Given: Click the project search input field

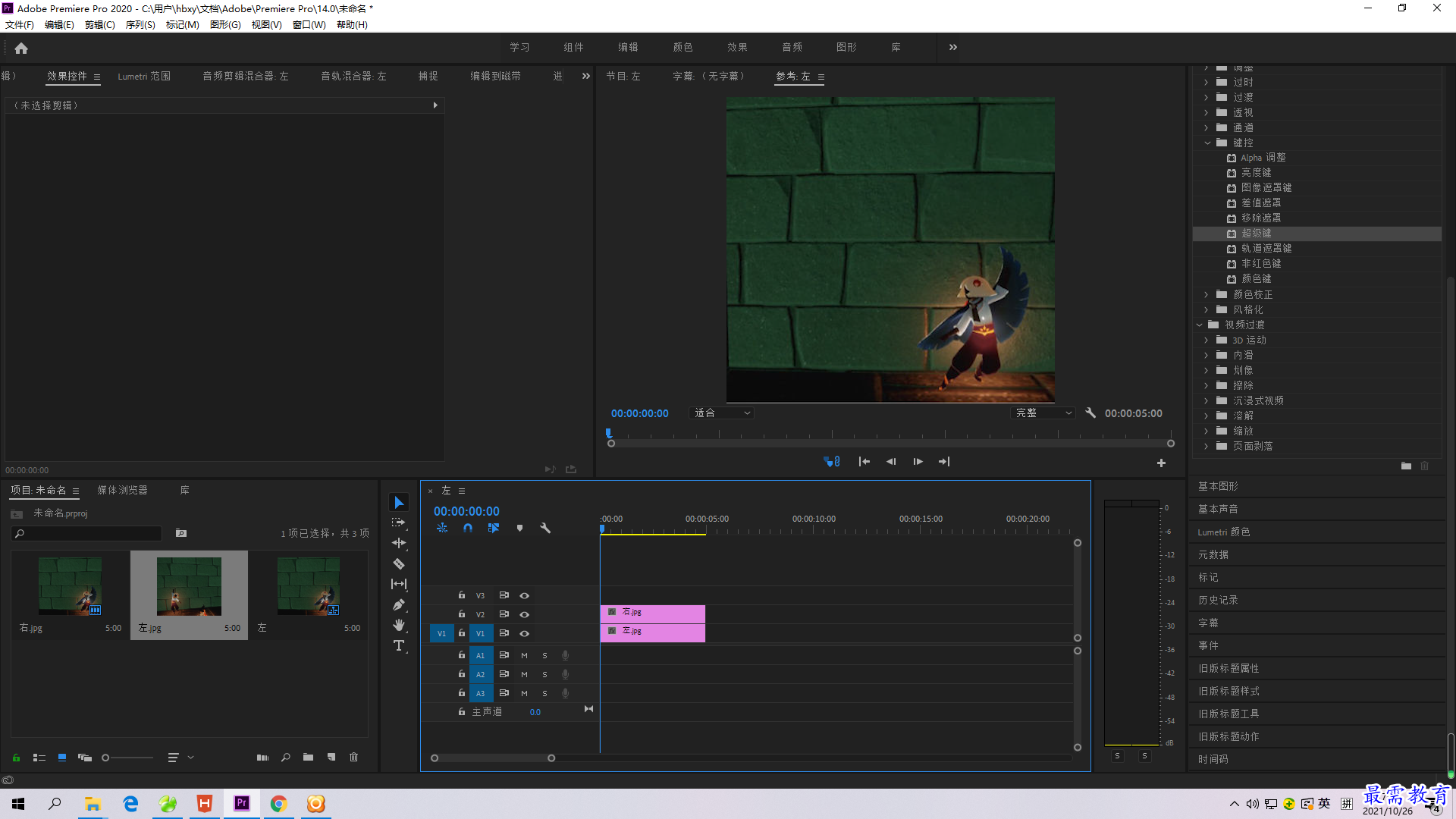Looking at the screenshot, I should tap(88, 534).
